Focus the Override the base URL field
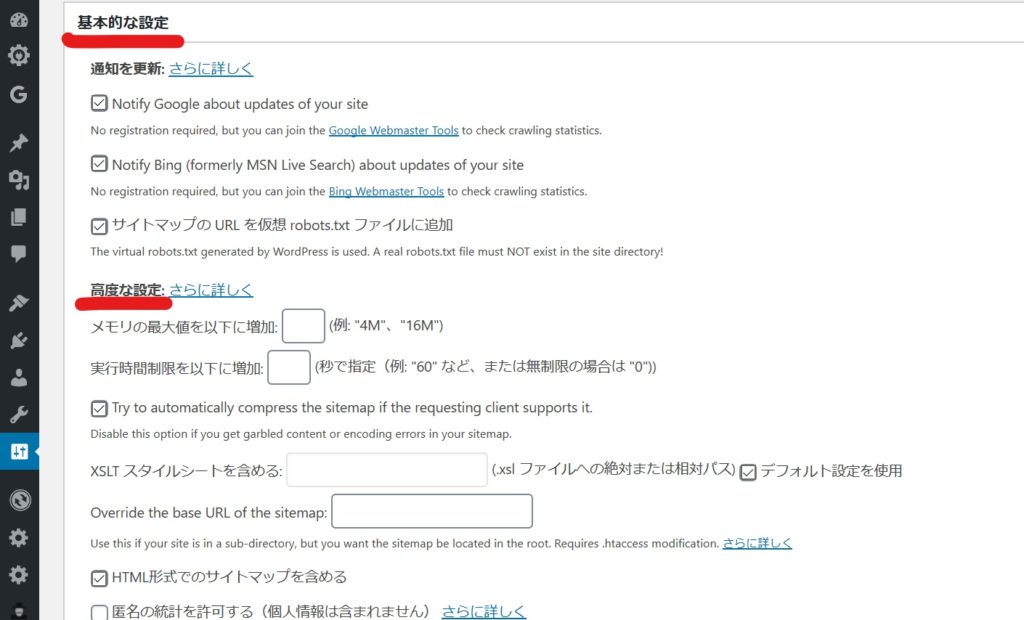The width and height of the screenshot is (1024, 620). click(432, 511)
